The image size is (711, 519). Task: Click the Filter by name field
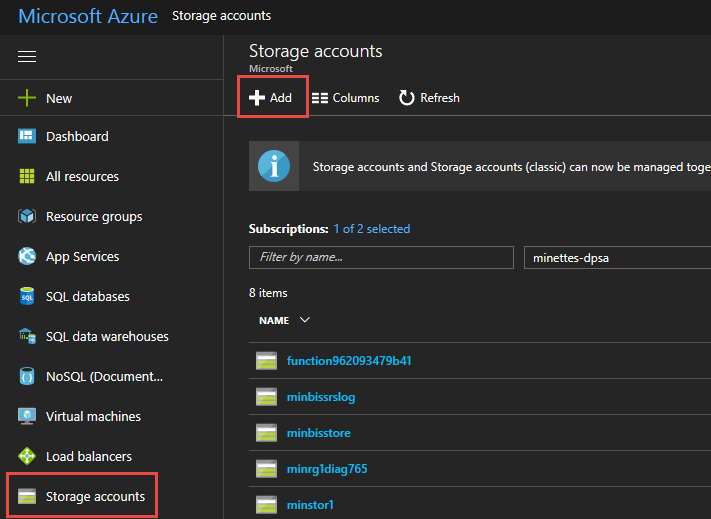click(381, 257)
